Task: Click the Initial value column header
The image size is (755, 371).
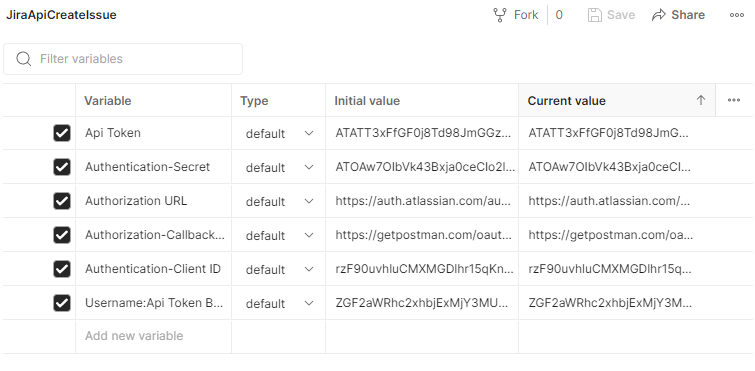Action: pos(367,101)
